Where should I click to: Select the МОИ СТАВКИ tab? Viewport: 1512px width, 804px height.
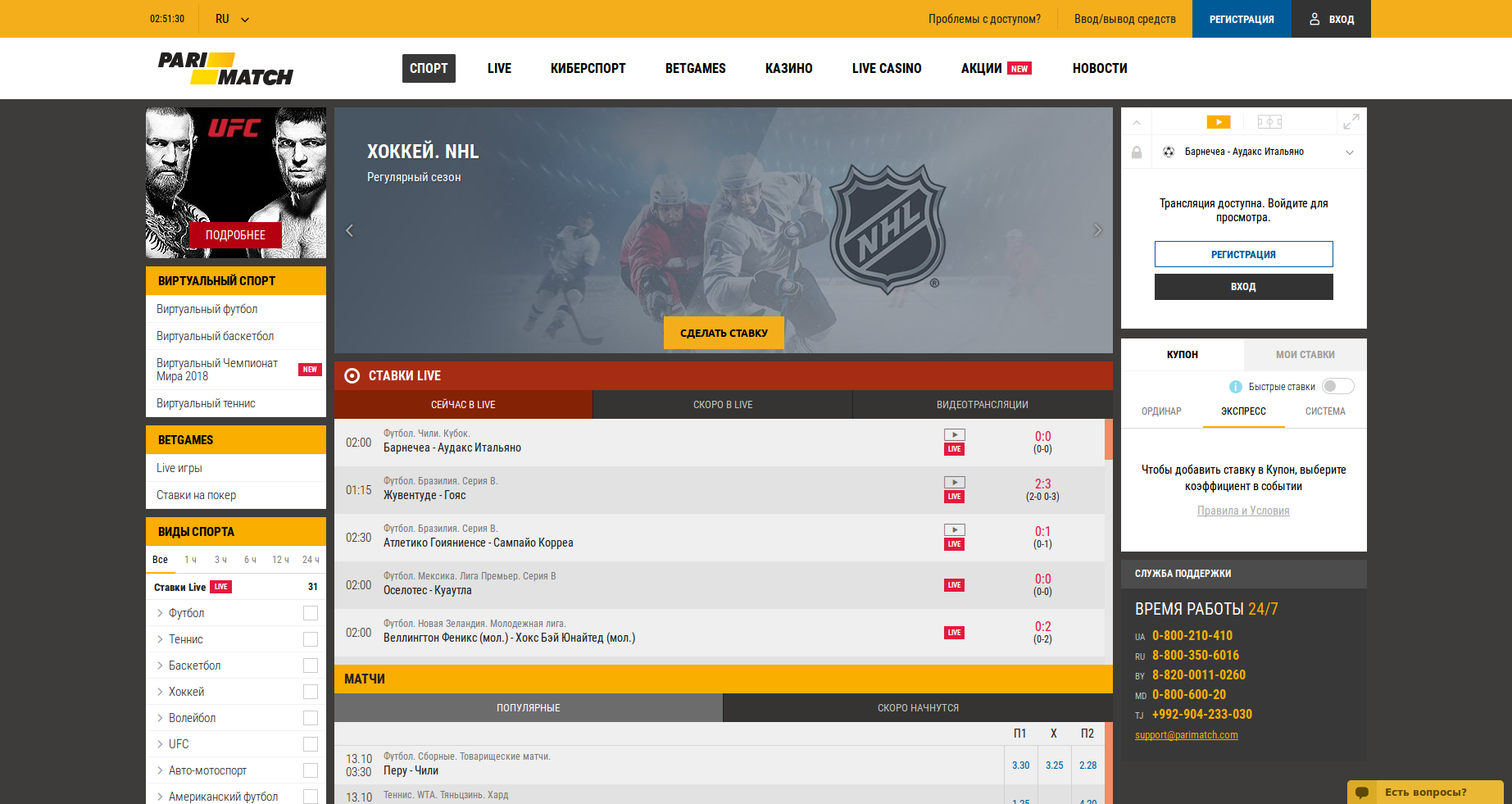(1305, 355)
